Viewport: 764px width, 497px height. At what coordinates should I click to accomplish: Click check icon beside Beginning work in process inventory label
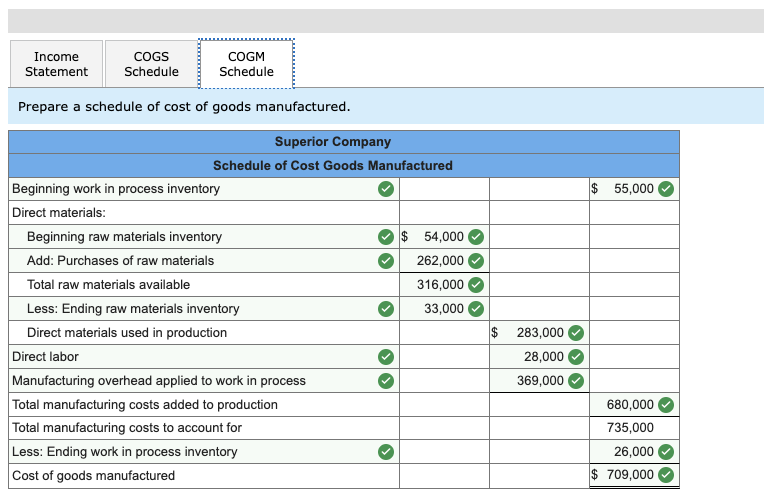[386, 189]
